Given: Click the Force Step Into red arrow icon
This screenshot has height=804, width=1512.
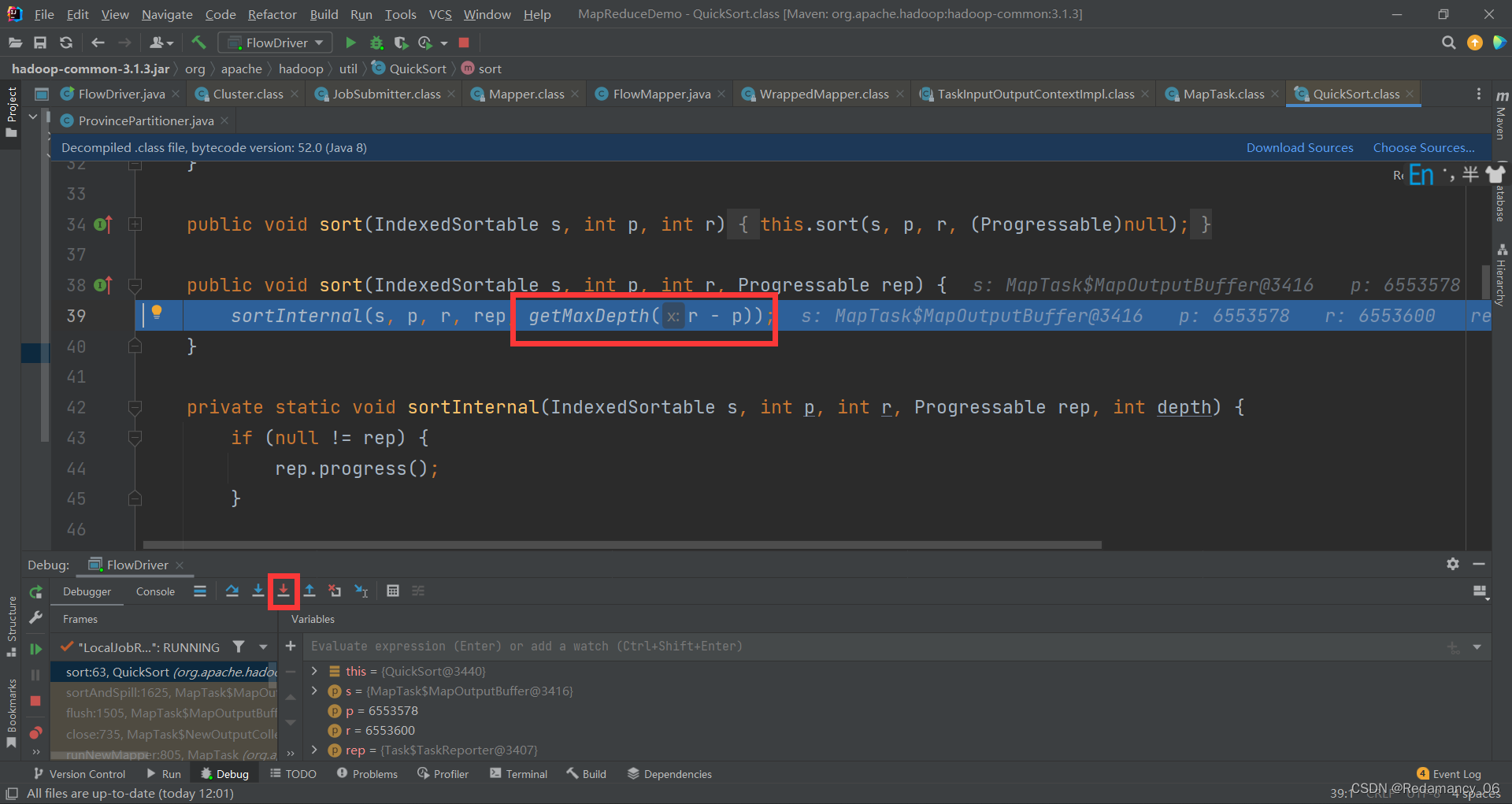Looking at the screenshot, I should click(x=283, y=591).
